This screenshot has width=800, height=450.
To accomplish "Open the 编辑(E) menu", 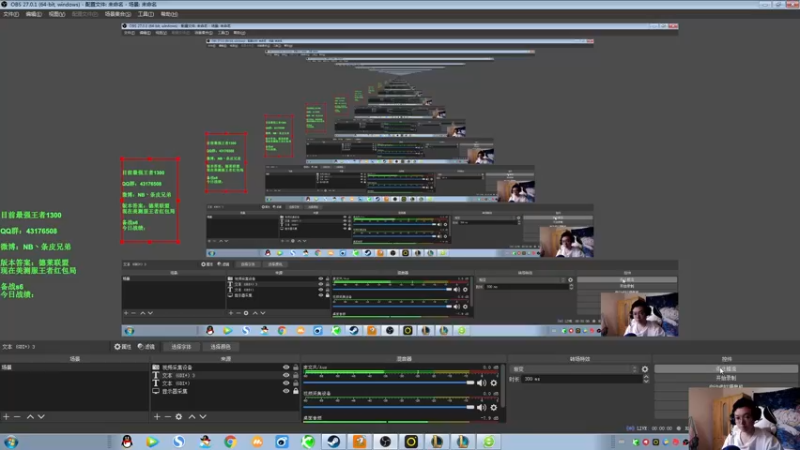I will (34, 14).
